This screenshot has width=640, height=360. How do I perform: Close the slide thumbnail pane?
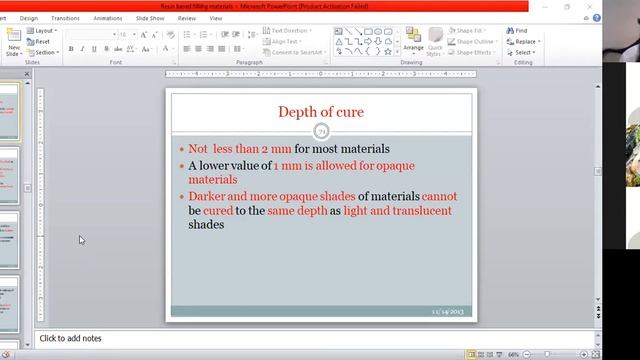pyautogui.click(x=27, y=74)
